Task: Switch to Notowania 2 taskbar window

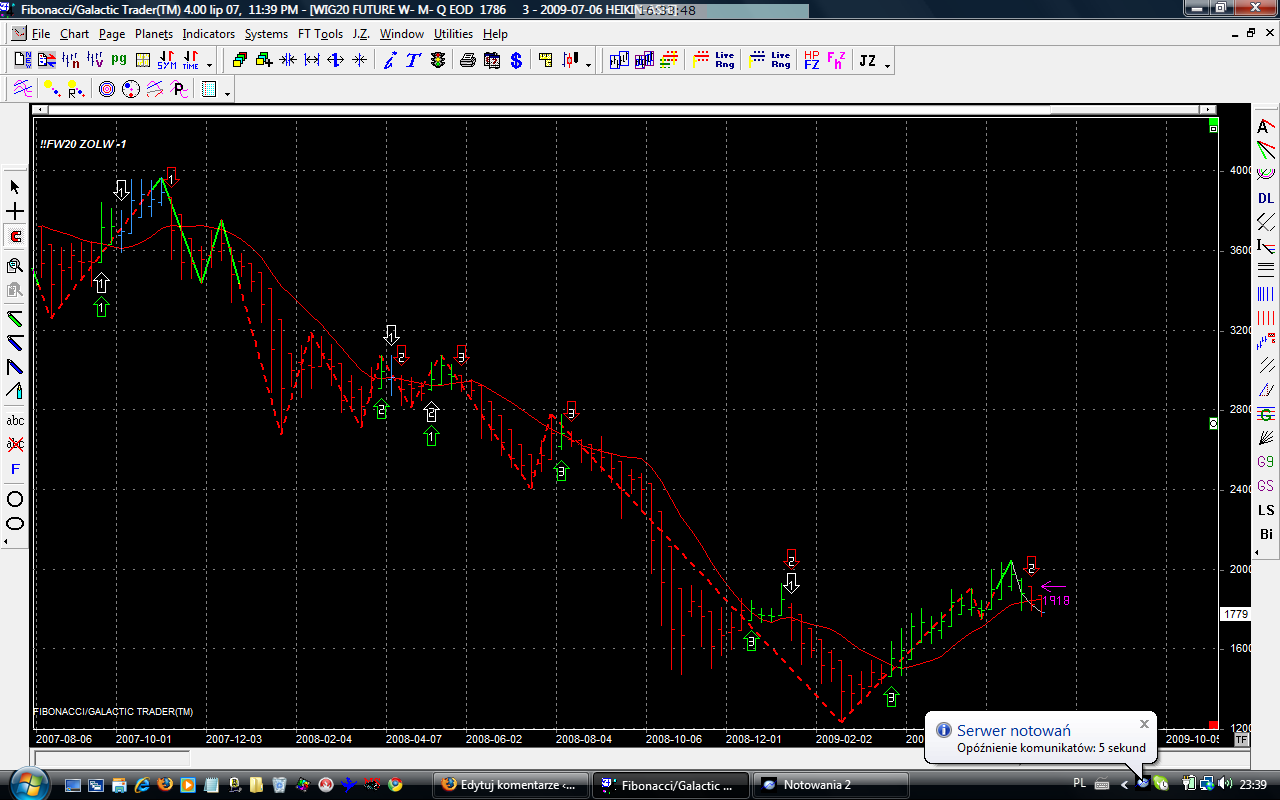Action: tap(830, 785)
